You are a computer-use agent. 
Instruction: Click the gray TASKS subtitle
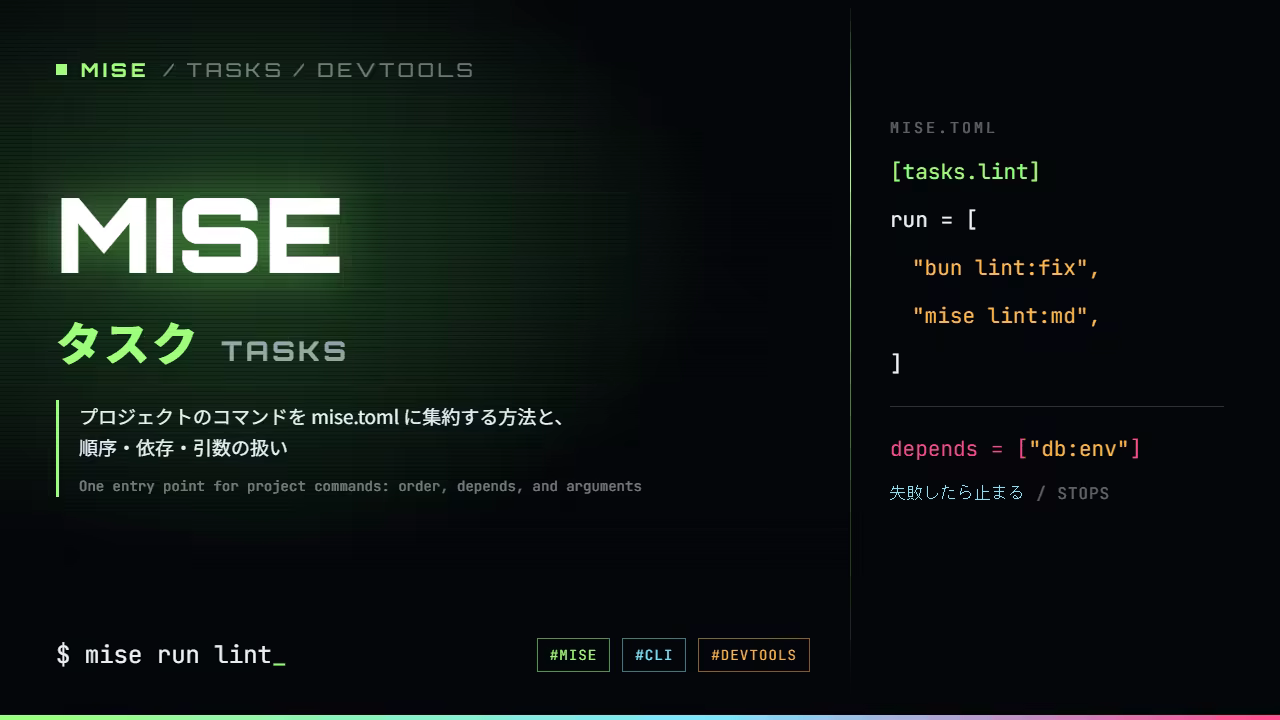(x=284, y=351)
